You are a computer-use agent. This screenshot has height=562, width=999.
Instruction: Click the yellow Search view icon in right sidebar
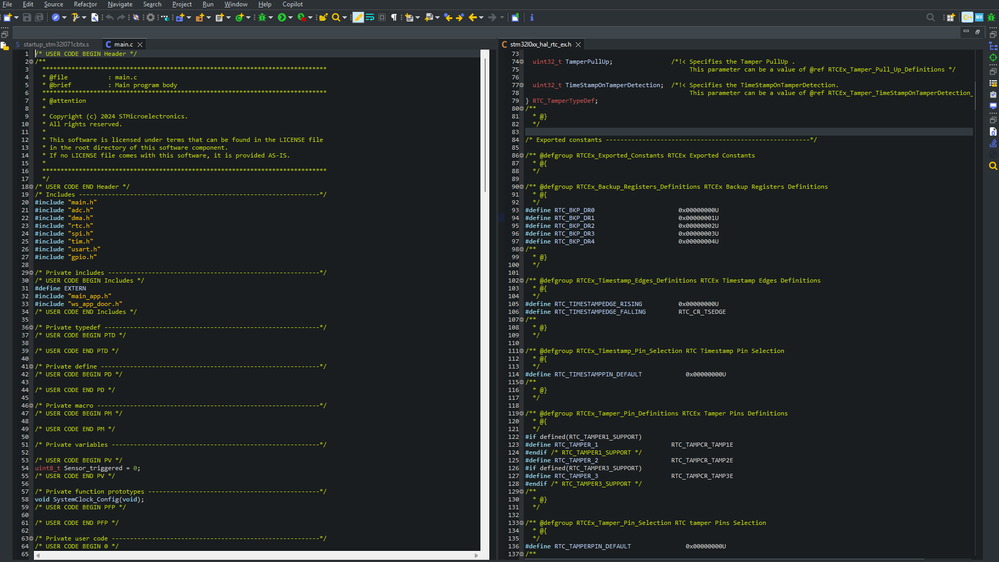point(992,165)
